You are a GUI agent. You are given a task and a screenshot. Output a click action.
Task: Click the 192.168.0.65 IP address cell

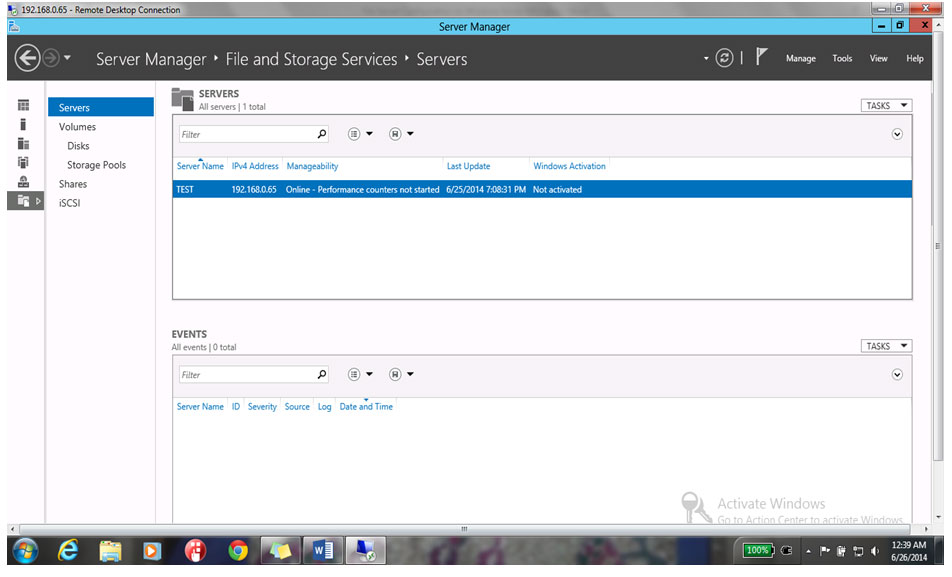[x=254, y=189]
